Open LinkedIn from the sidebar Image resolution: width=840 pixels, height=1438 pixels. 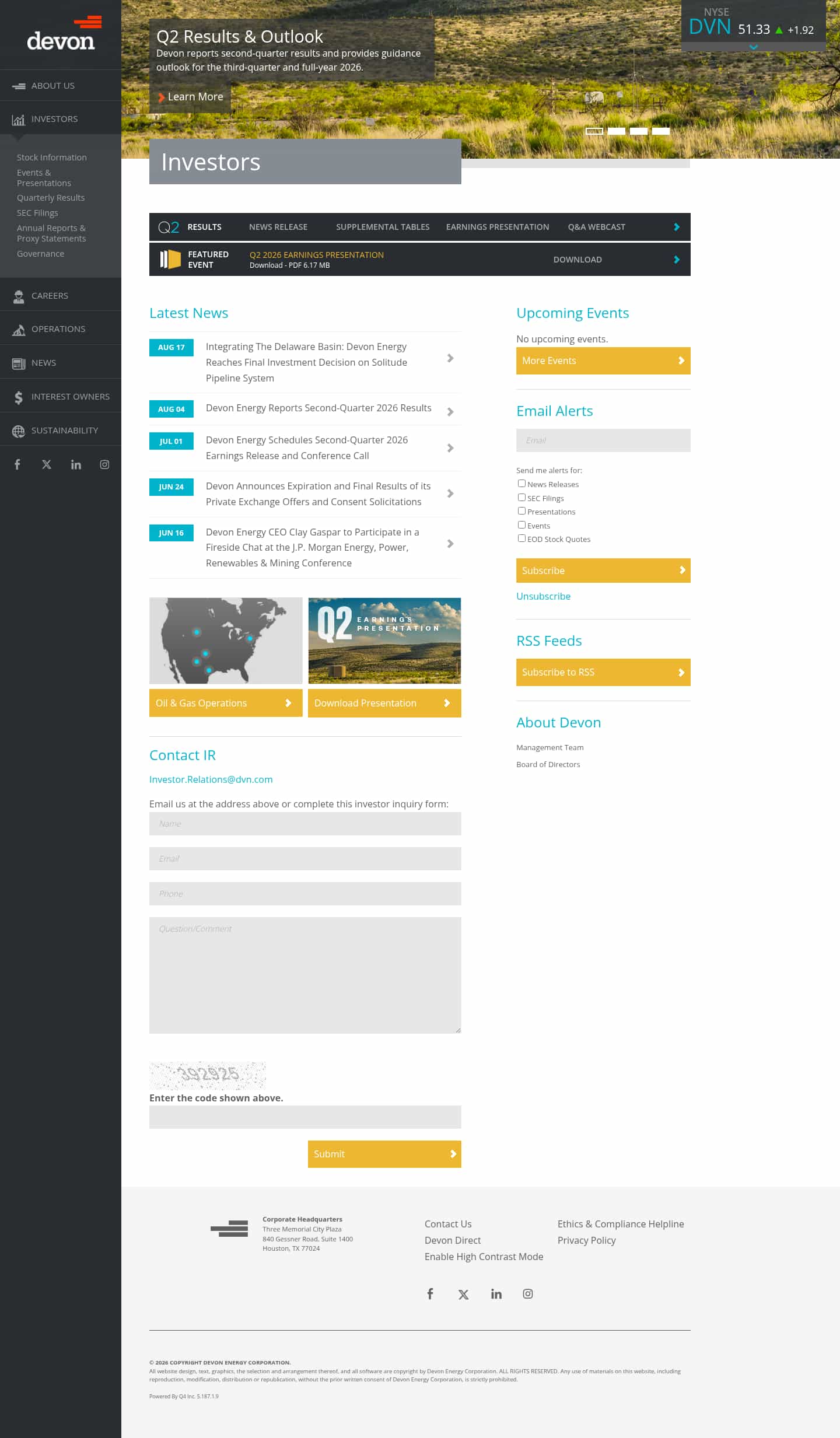[76, 464]
